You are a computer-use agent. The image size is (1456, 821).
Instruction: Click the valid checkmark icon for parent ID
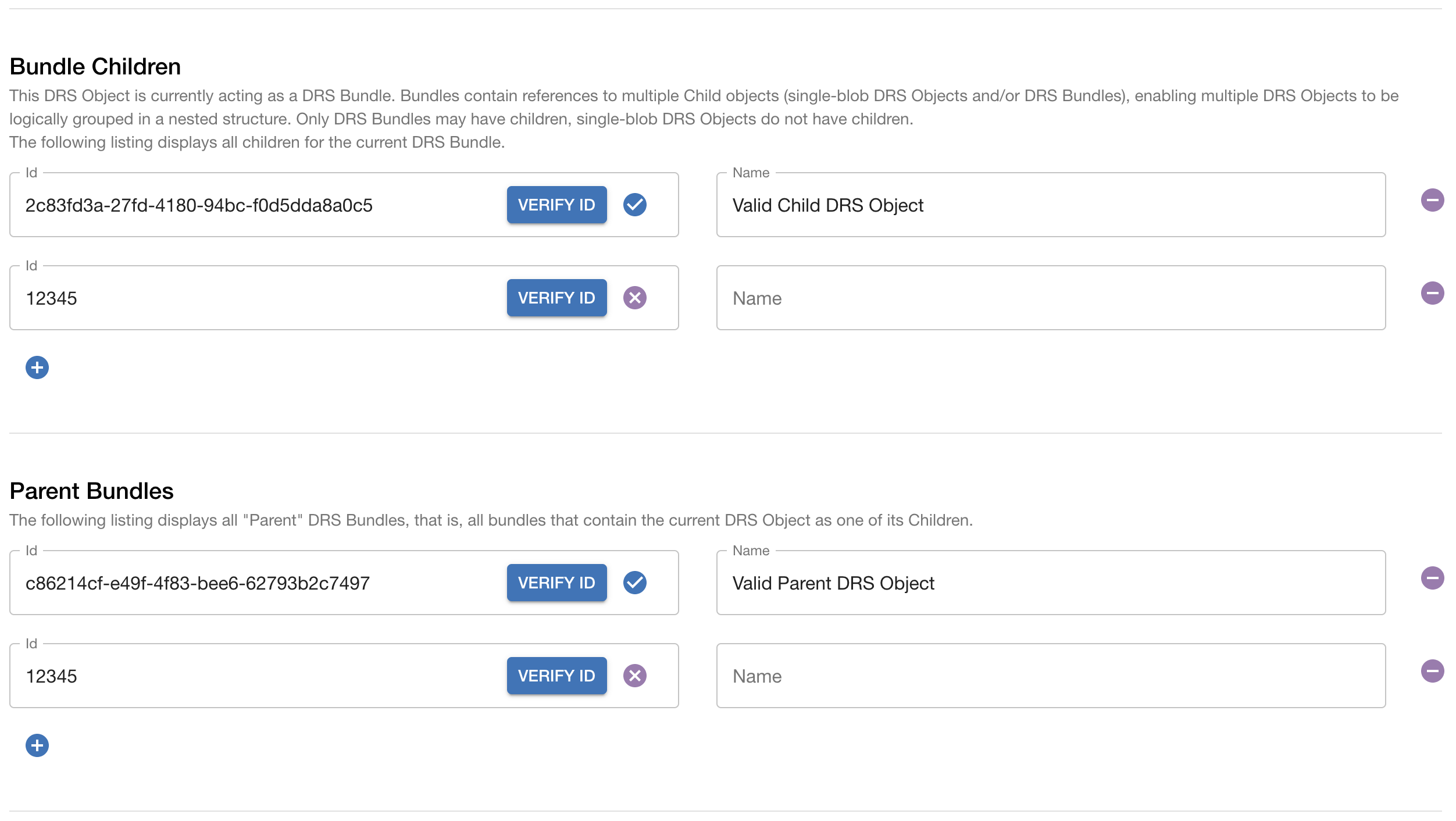[634, 583]
